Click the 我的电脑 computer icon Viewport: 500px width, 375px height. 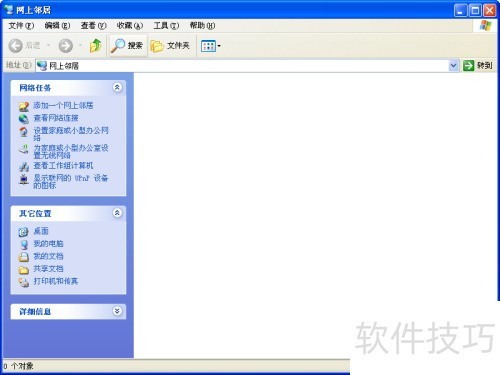click(x=24, y=244)
